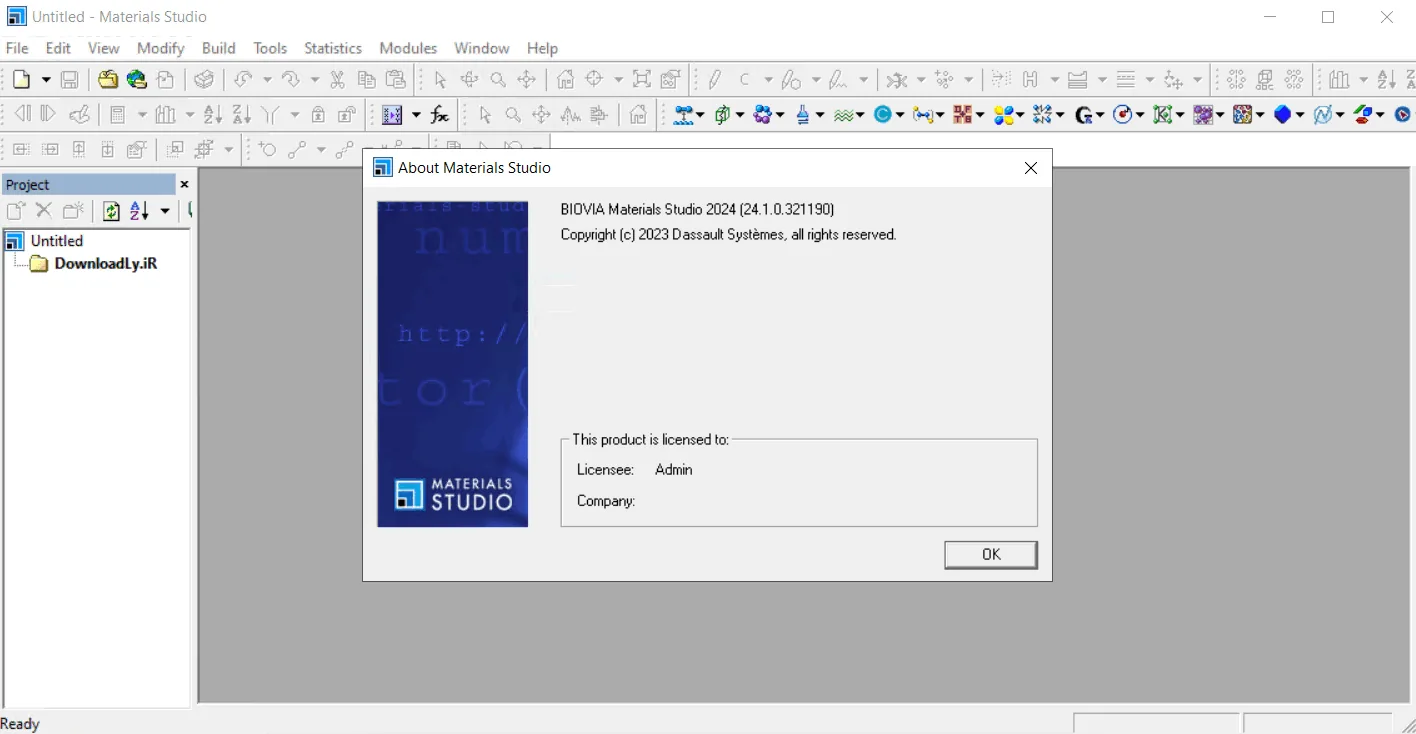Click the fx function icon

[x=440, y=115]
